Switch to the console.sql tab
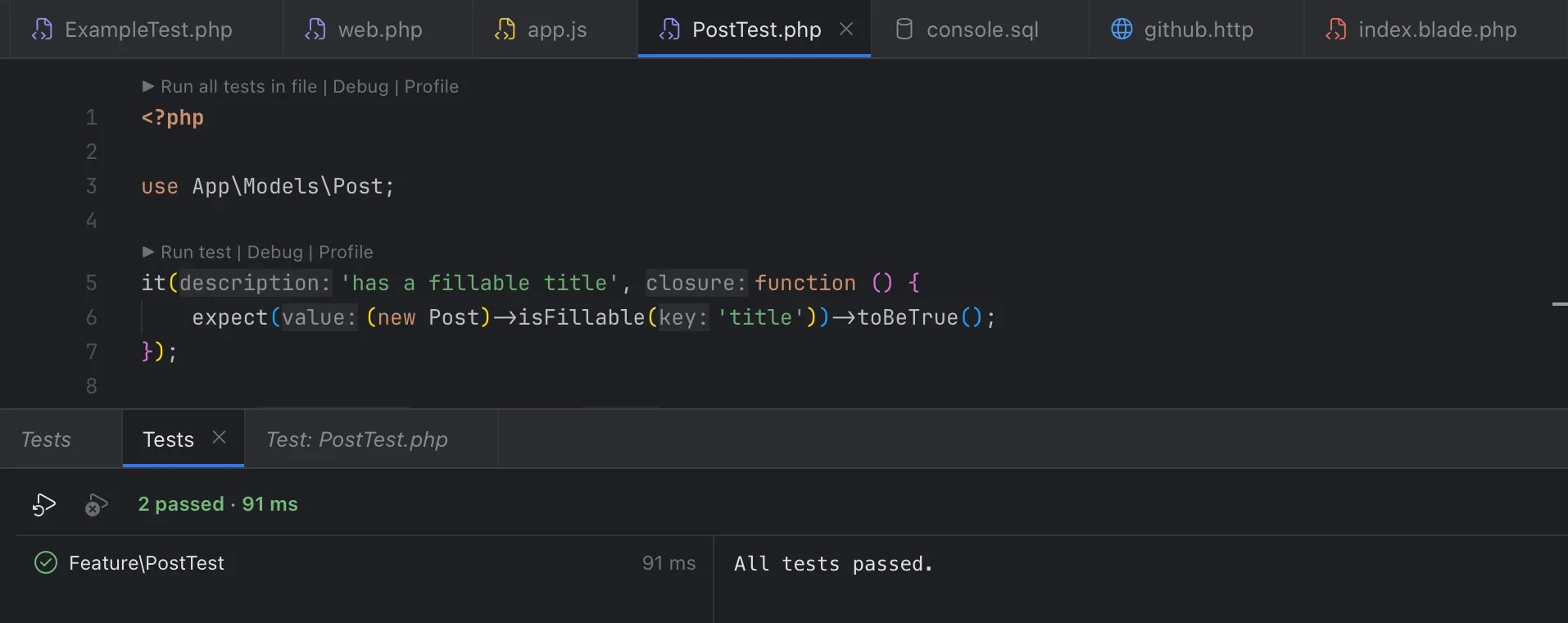Screen dimensions: 1568x623 [981, 30]
